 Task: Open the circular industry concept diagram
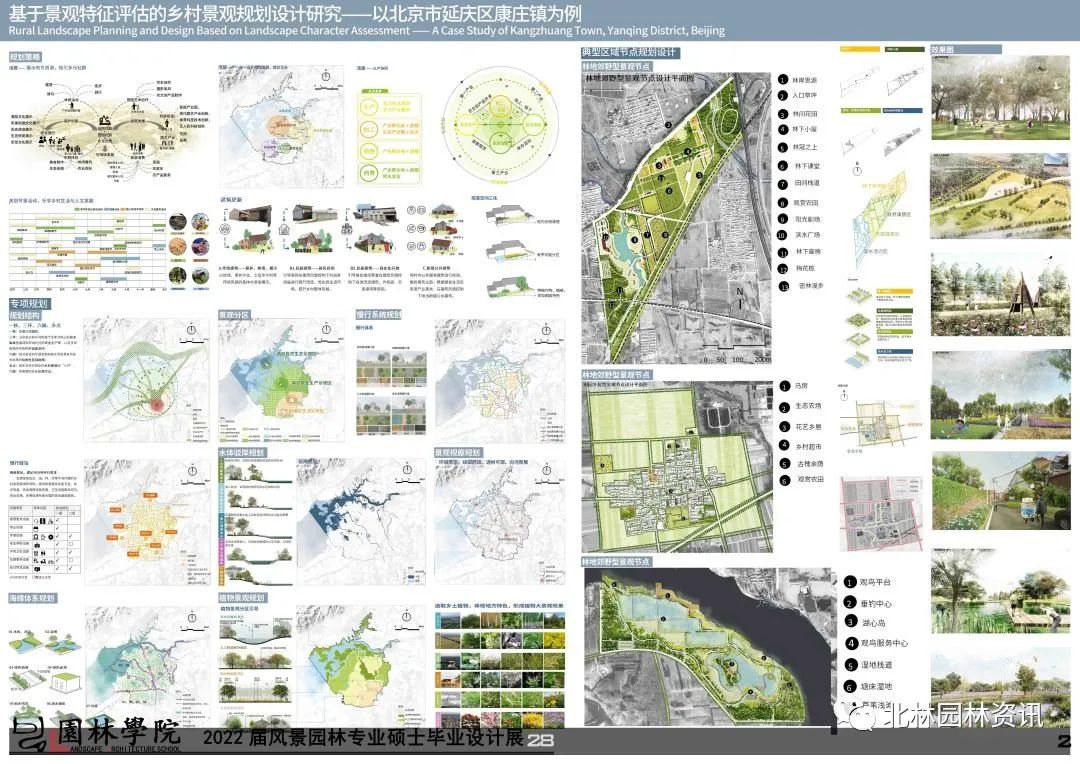tap(499, 125)
